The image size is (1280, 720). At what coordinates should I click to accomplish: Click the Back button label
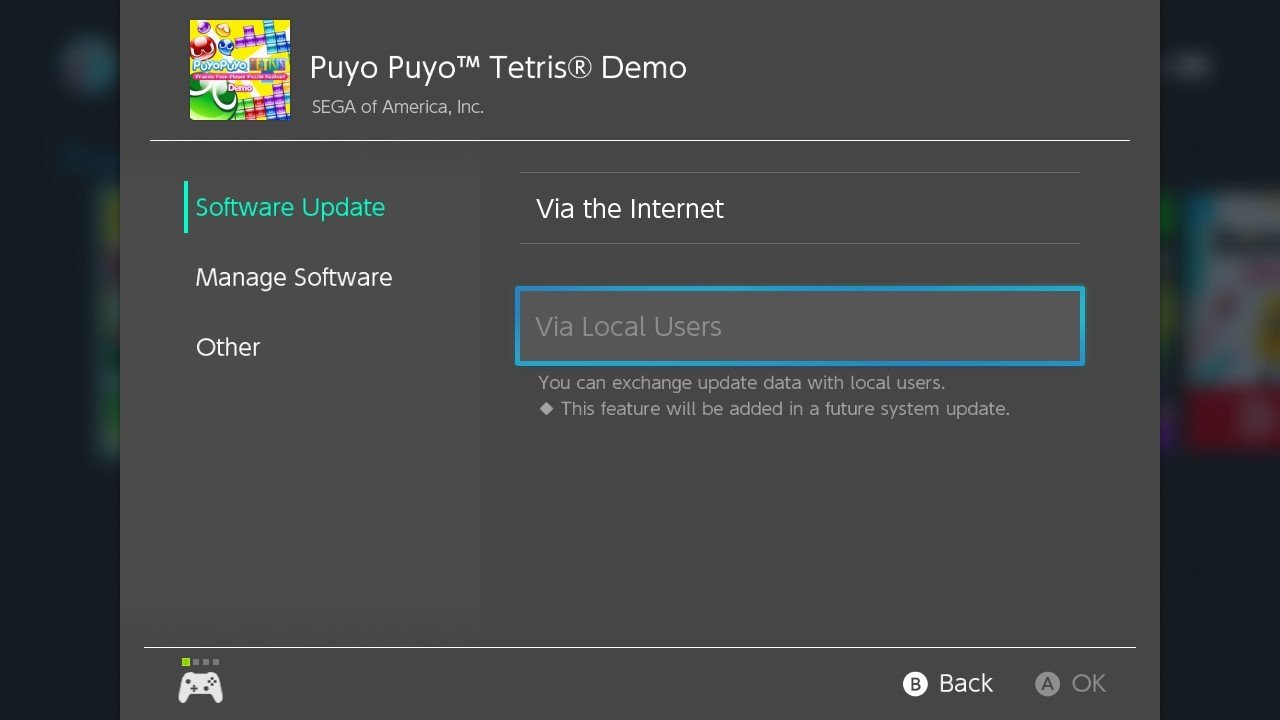tap(966, 683)
